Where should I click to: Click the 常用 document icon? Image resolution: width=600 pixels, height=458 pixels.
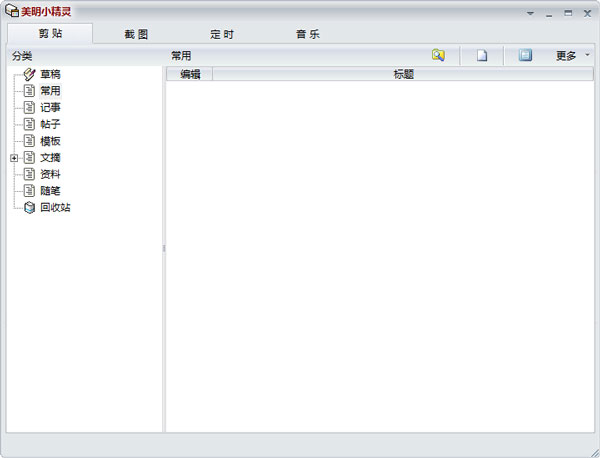tap(29, 91)
